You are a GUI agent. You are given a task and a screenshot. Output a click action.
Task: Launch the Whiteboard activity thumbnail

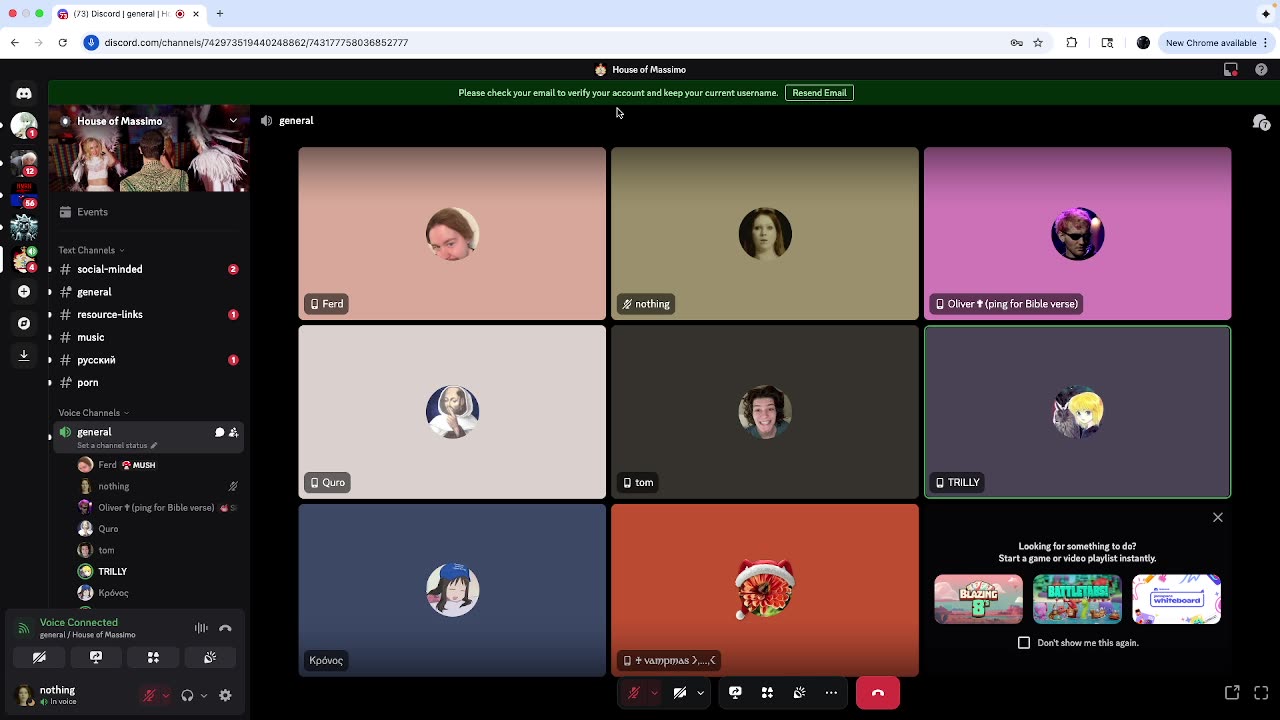pyautogui.click(x=1176, y=599)
